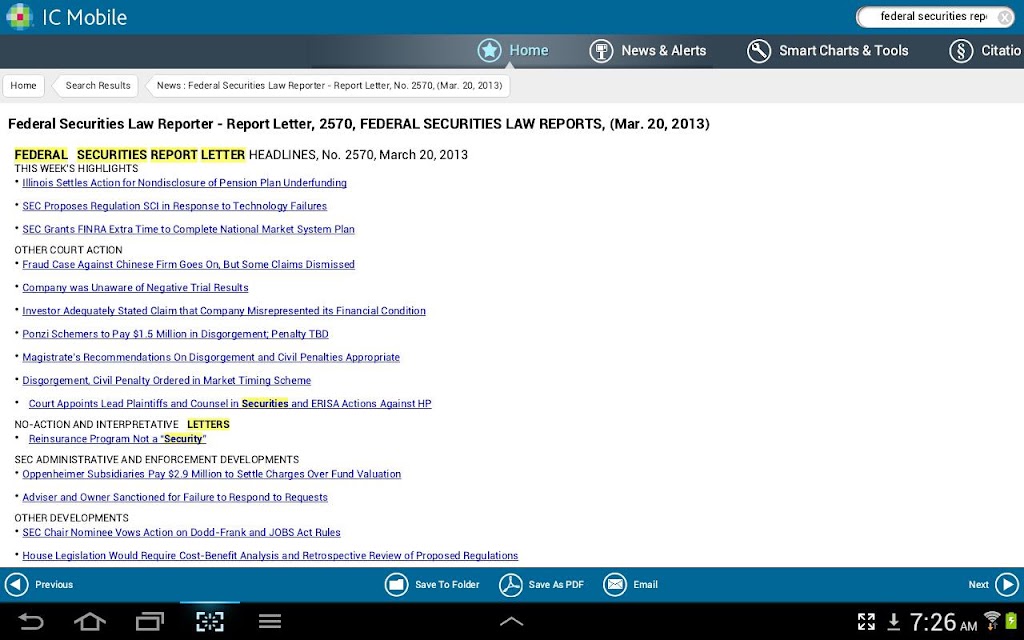Tap the IC Mobile logo icon
This screenshot has width=1024, height=640.
[x=20, y=17]
